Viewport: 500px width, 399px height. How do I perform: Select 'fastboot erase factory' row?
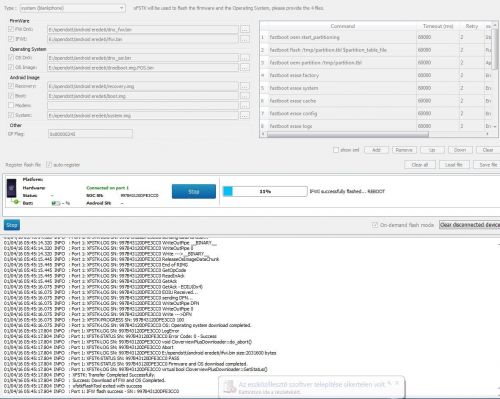[x=376, y=75]
